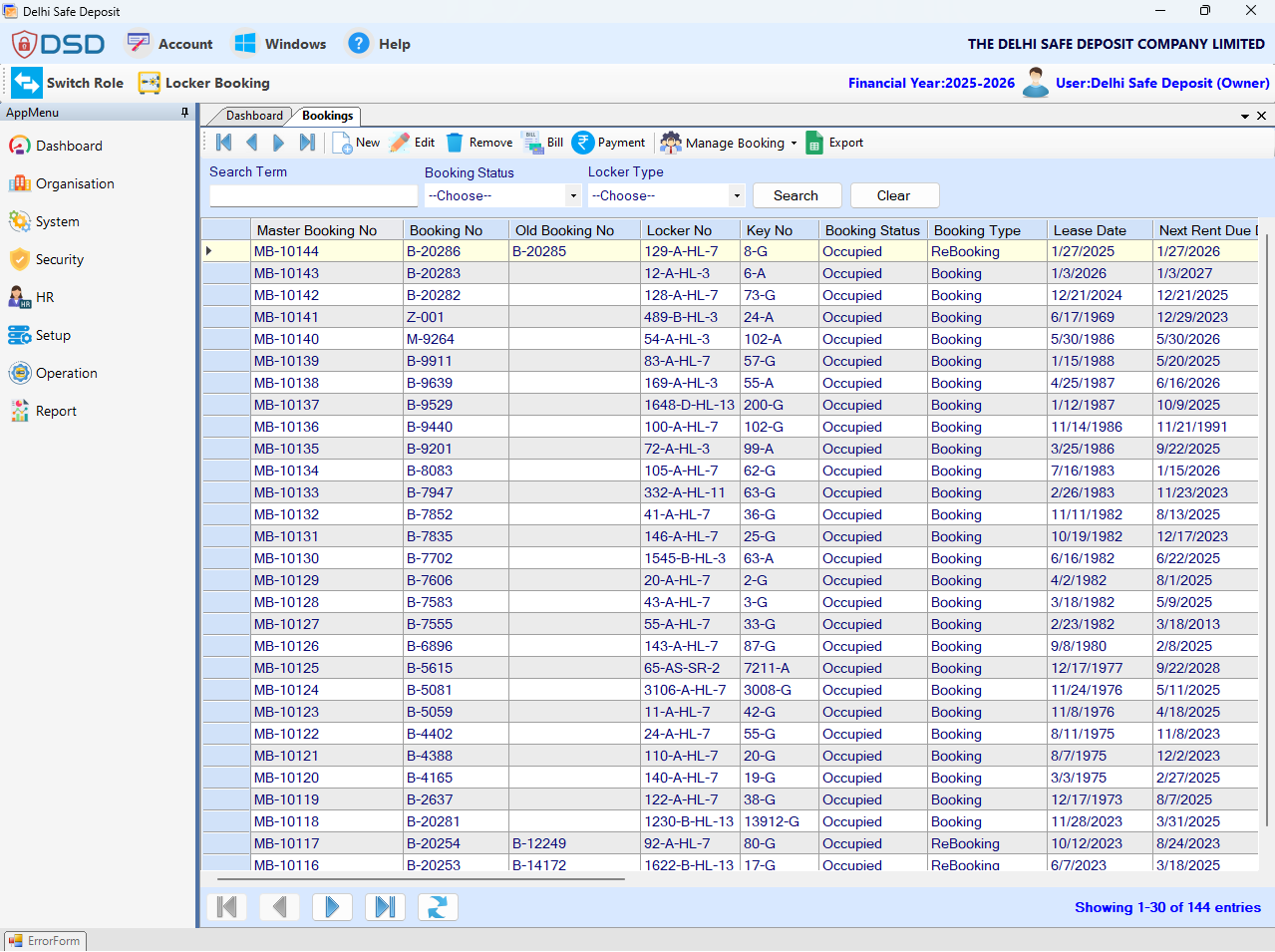Open the Bill icon in toolbar
This screenshot has height=952, width=1275.
coord(532,143)
